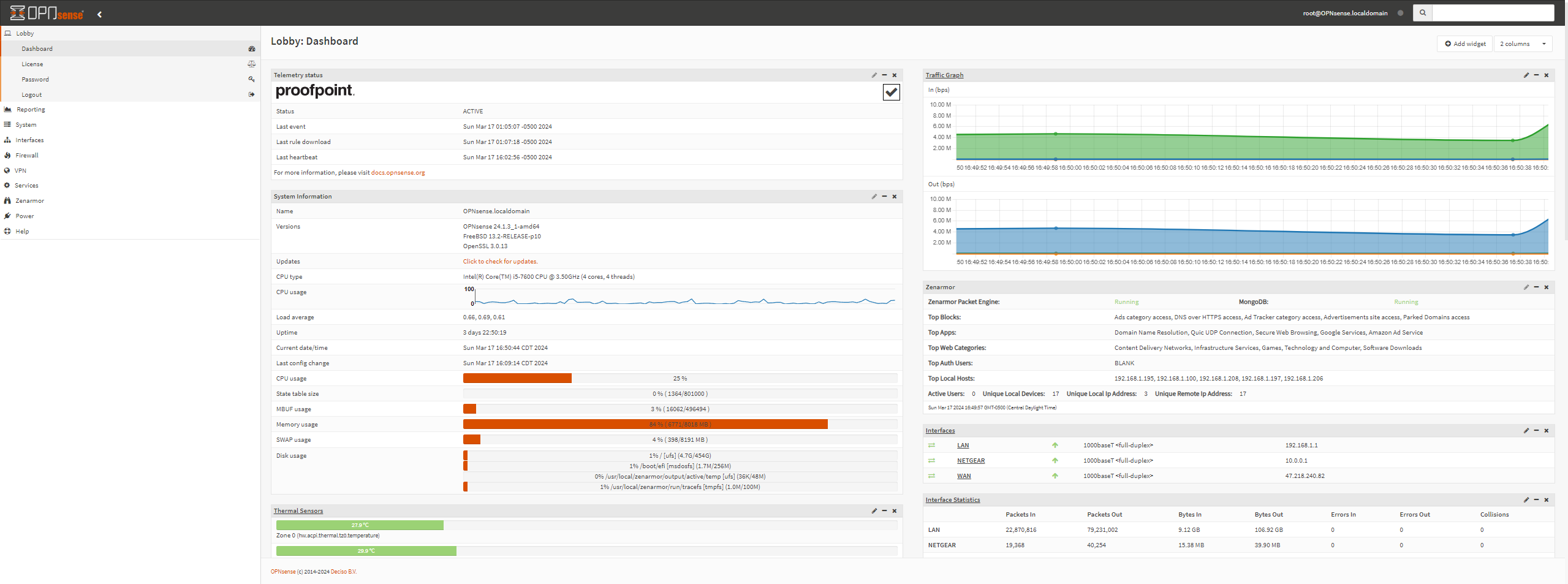The width and height of the screenshot is (1568, 584).
Task: Edit the Telemetry status widget with the pencil icon
Action: tap(874, 75)
